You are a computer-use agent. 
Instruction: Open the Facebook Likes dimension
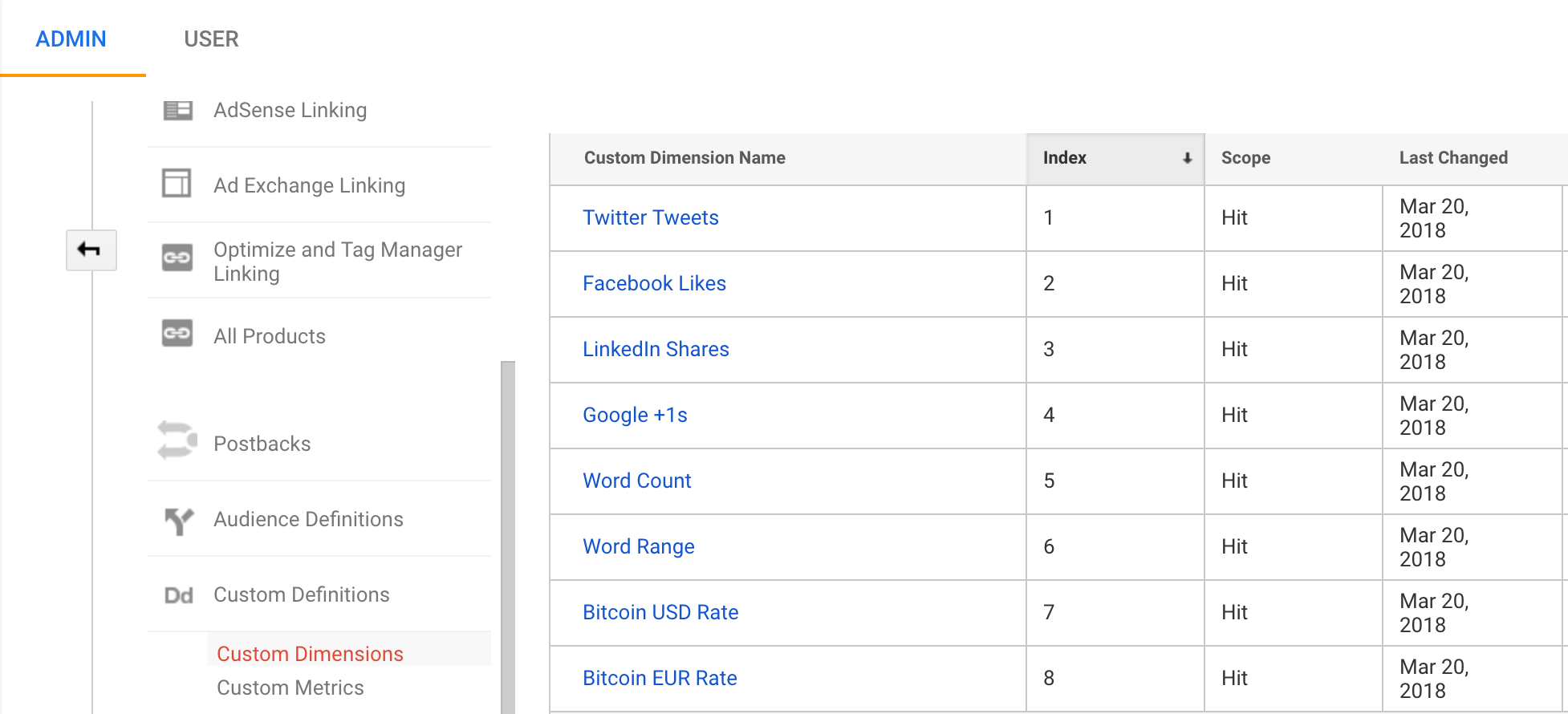pyautogui.click(x=654, y=283)
